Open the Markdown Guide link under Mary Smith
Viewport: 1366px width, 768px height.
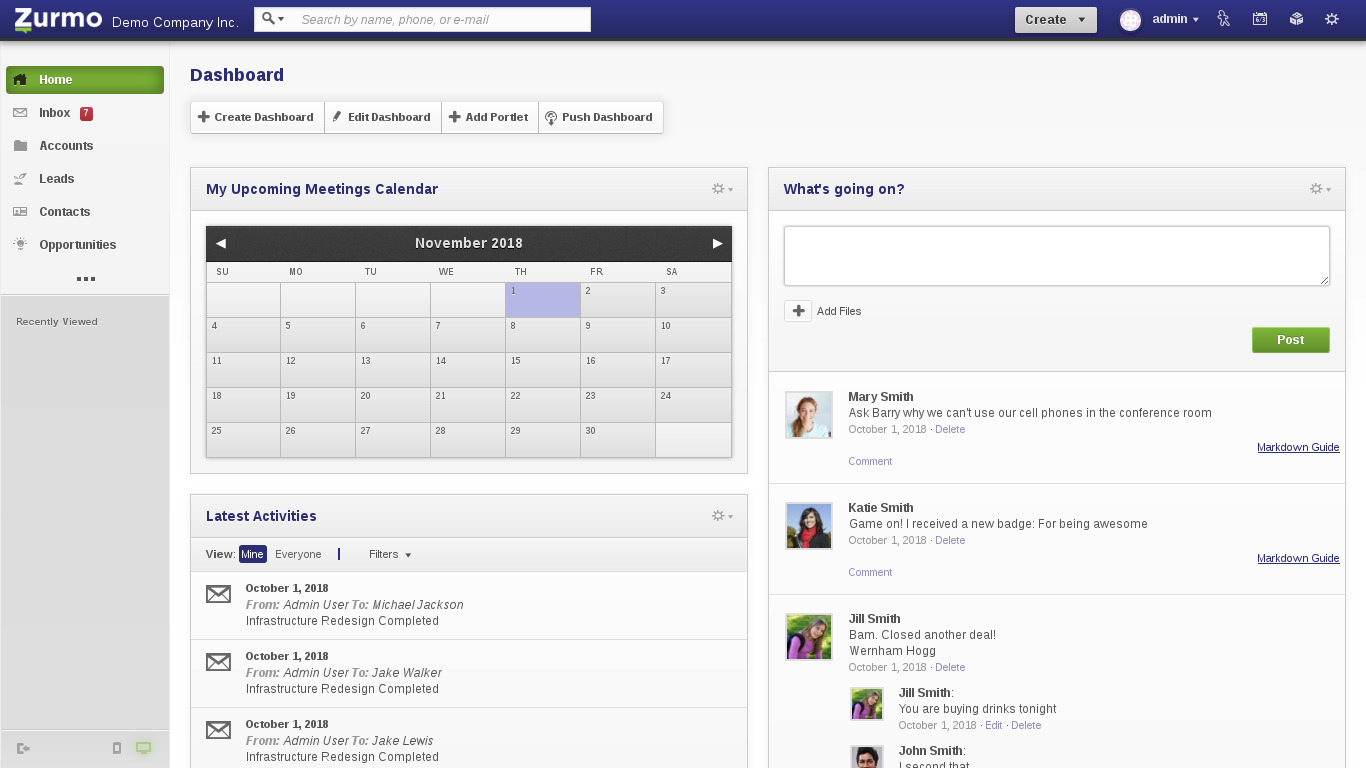point(1297,447)
